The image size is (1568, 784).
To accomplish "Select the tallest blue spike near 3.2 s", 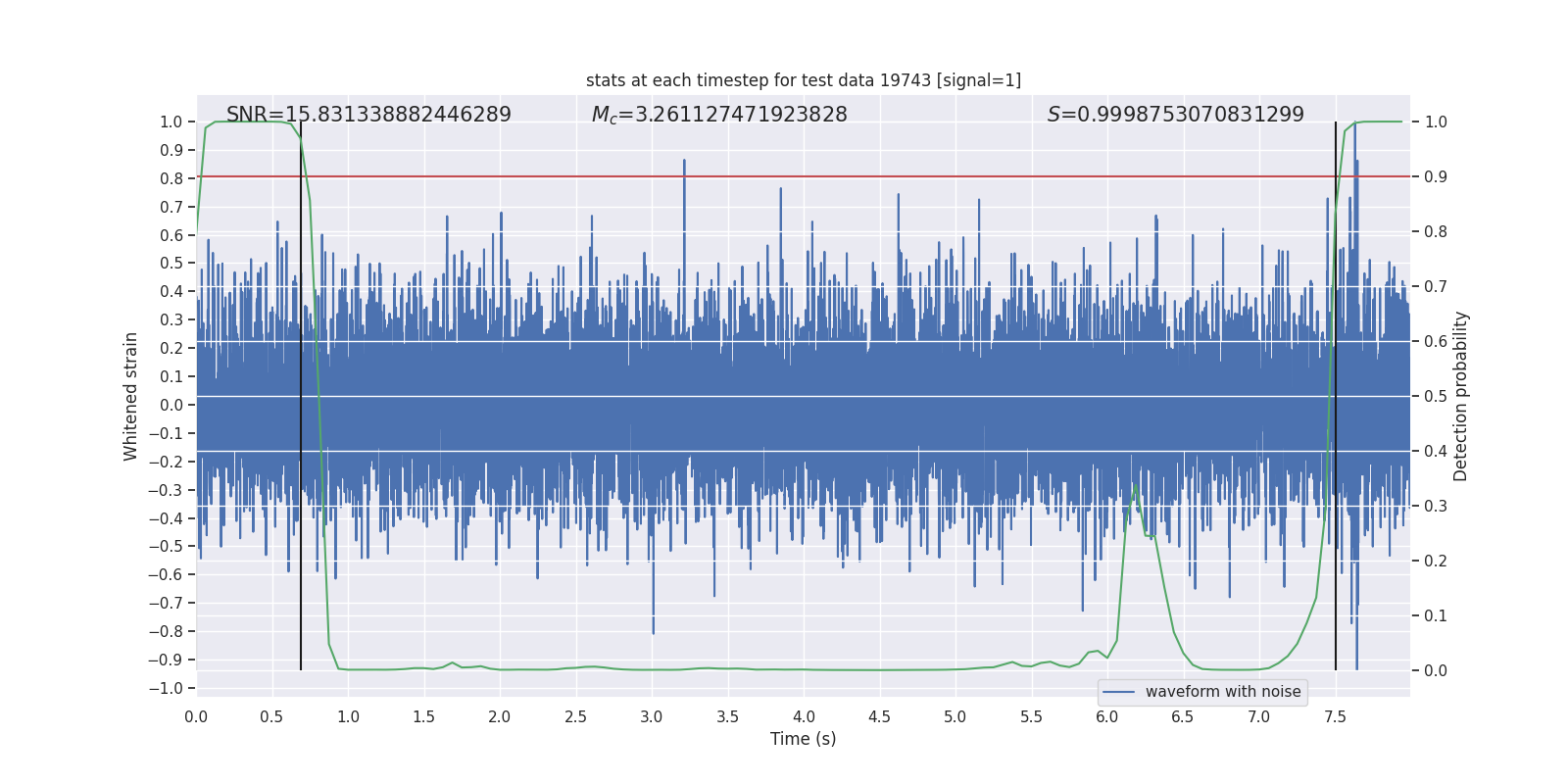I will click(684, 162).
